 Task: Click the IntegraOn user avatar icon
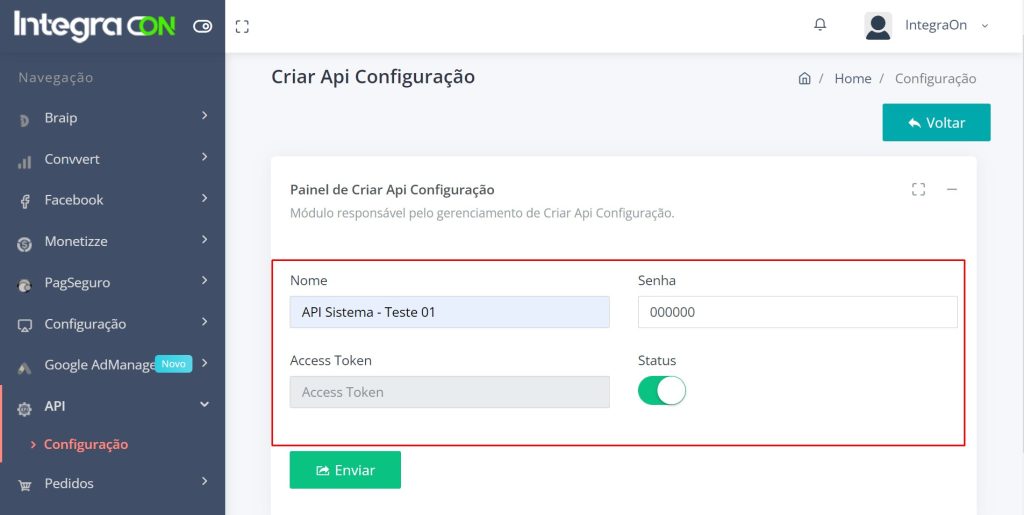point(878,26)
